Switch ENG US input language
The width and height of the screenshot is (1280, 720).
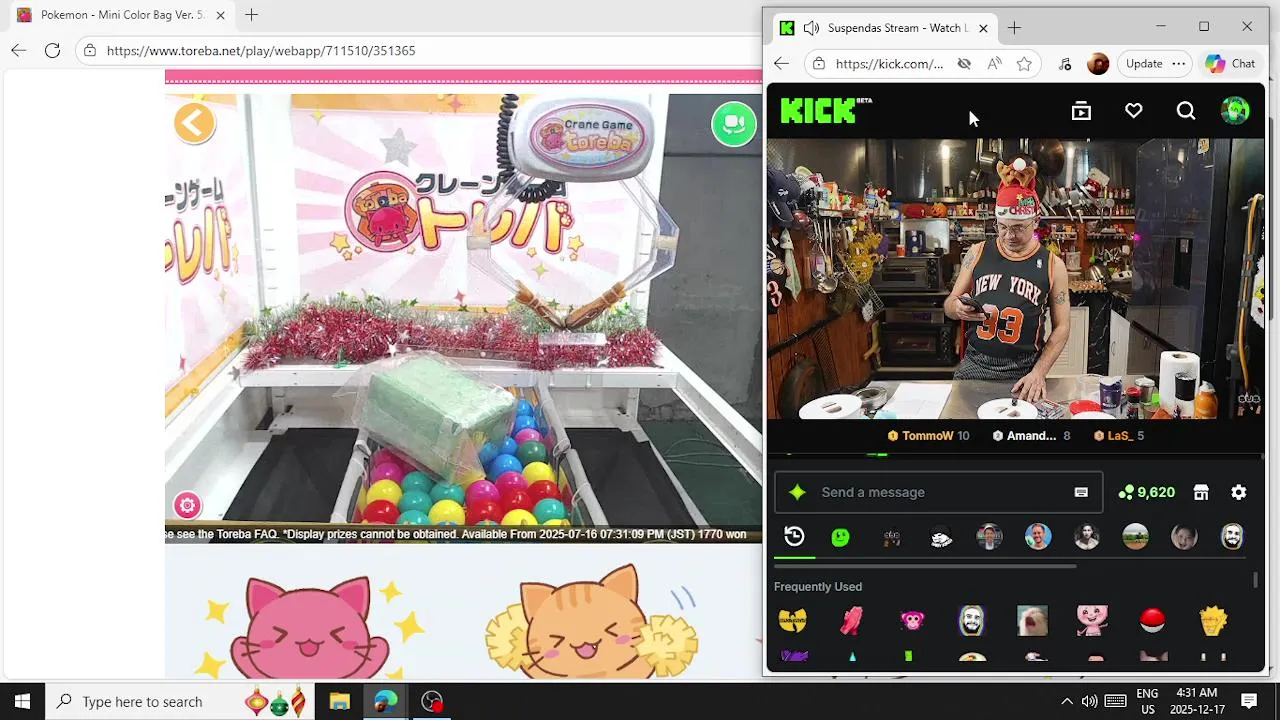pos(1147,701)
